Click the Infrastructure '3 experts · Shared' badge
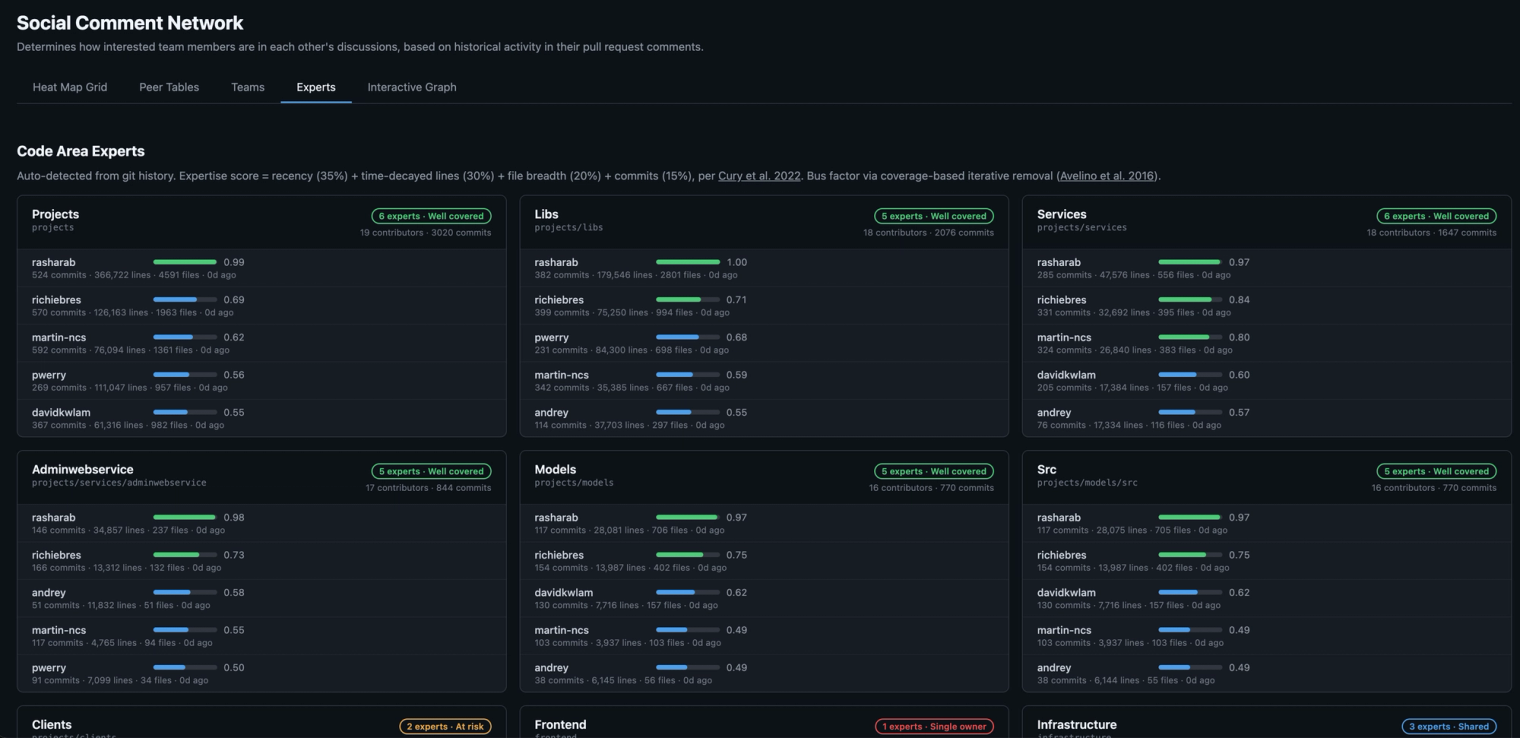This screenshot has height=738, width=1520. (1449, 727)
